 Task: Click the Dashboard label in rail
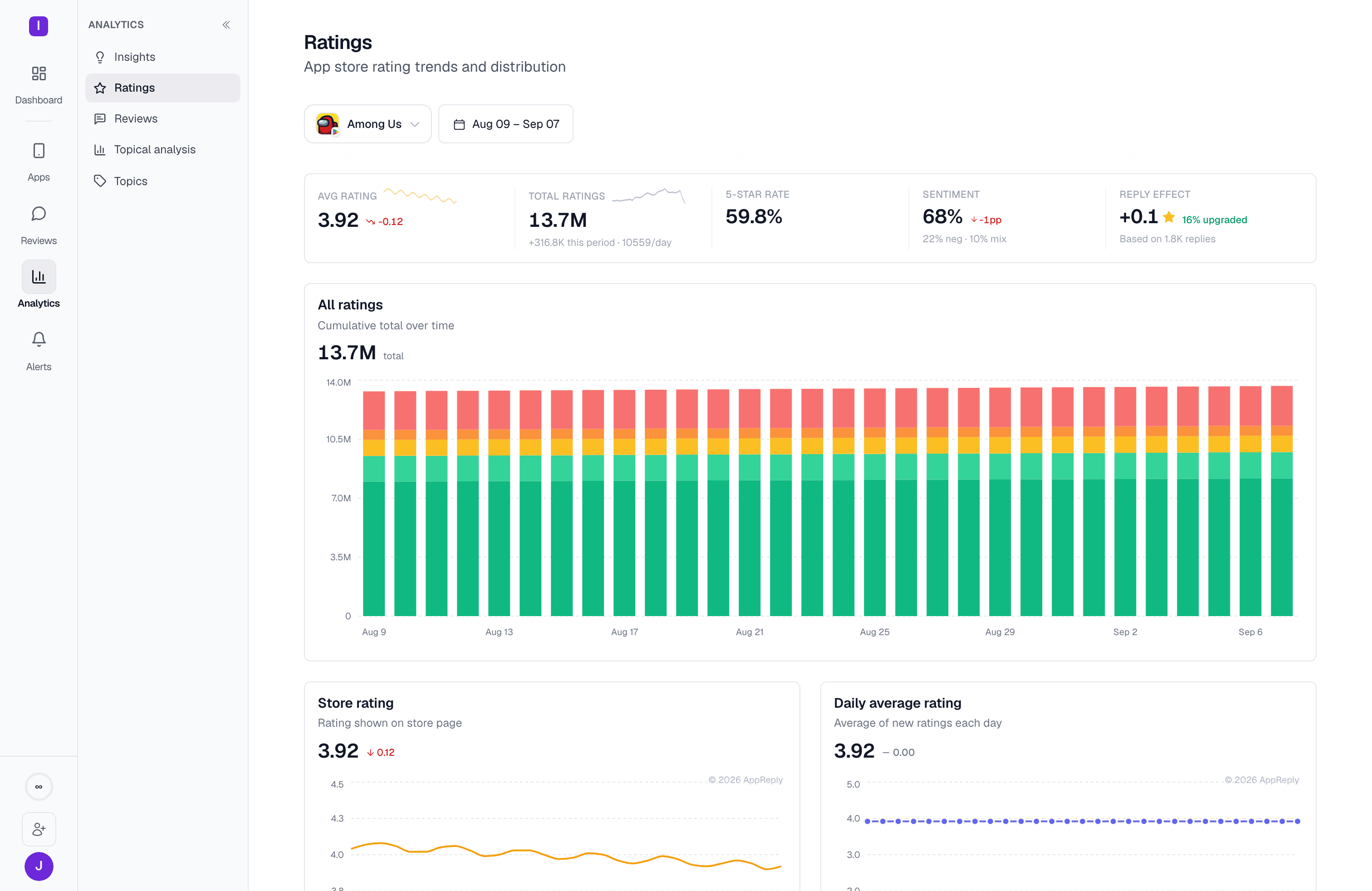tap(39, 100)
